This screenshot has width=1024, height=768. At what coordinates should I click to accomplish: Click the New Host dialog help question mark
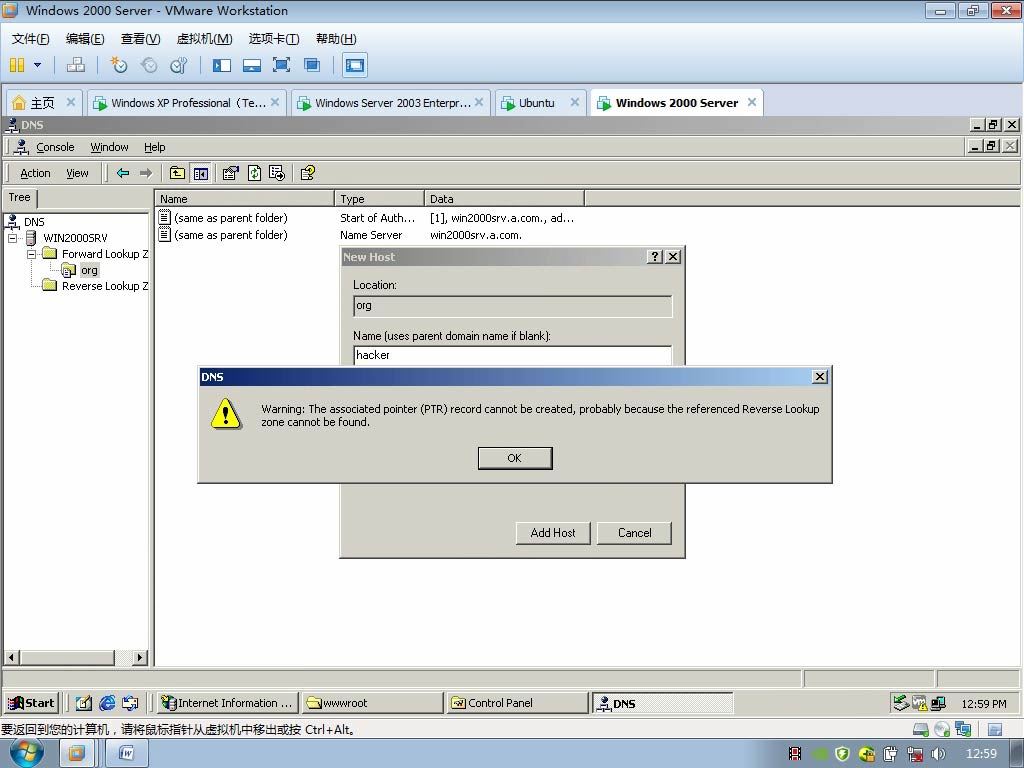pos(655,257)
